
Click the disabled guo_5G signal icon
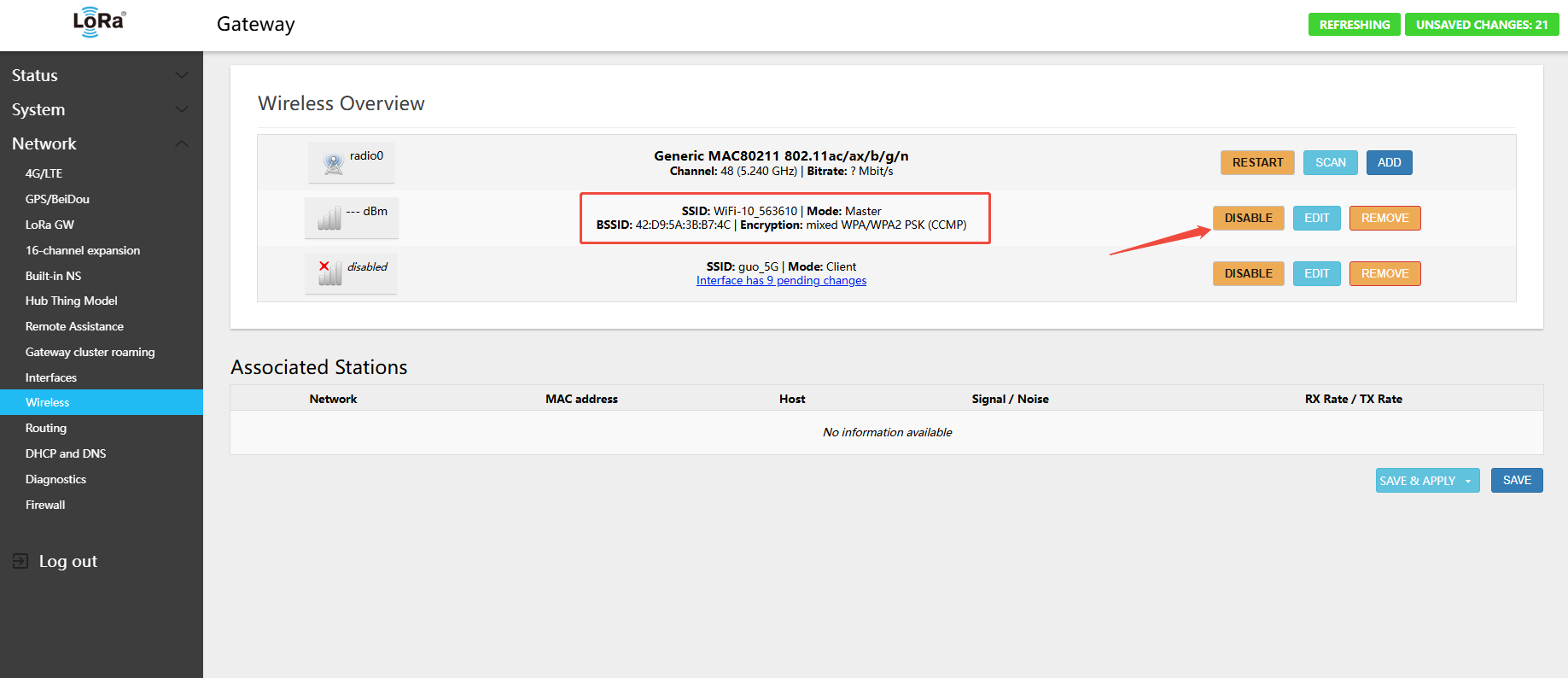[x=329, y=273]
